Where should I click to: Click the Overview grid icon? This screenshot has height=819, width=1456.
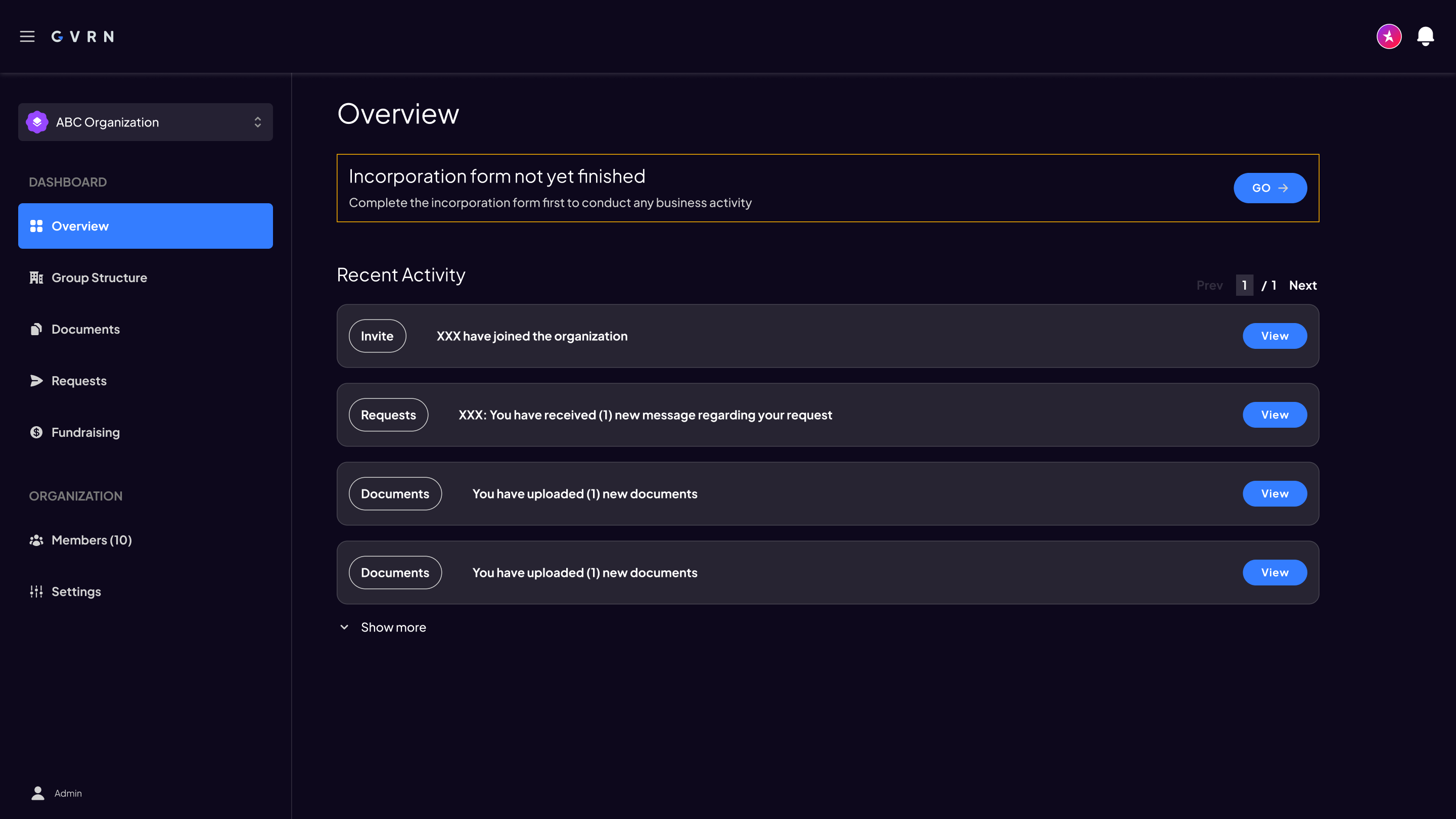coord(36,226)
